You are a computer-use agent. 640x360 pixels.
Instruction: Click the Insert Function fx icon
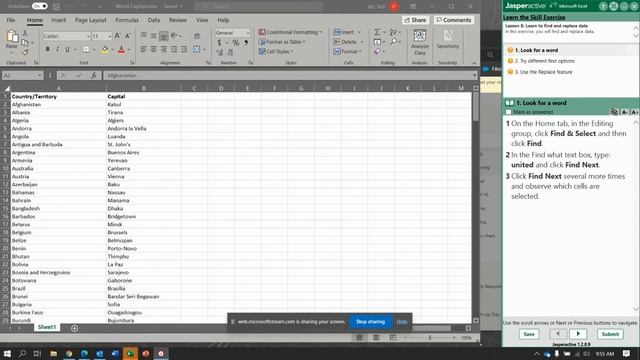(x=94, y=76)
